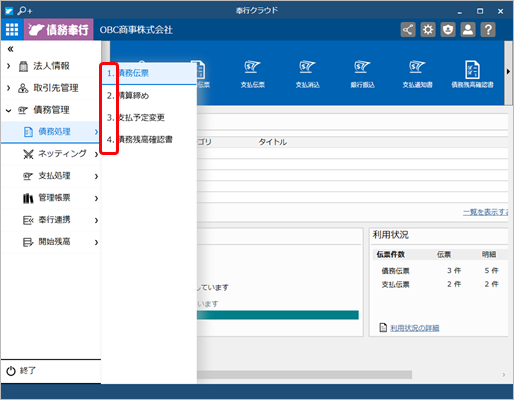Expand the 取引先管理 tree item
The image size is (514, 400).
pyautogui.click(x=9, y=88)
